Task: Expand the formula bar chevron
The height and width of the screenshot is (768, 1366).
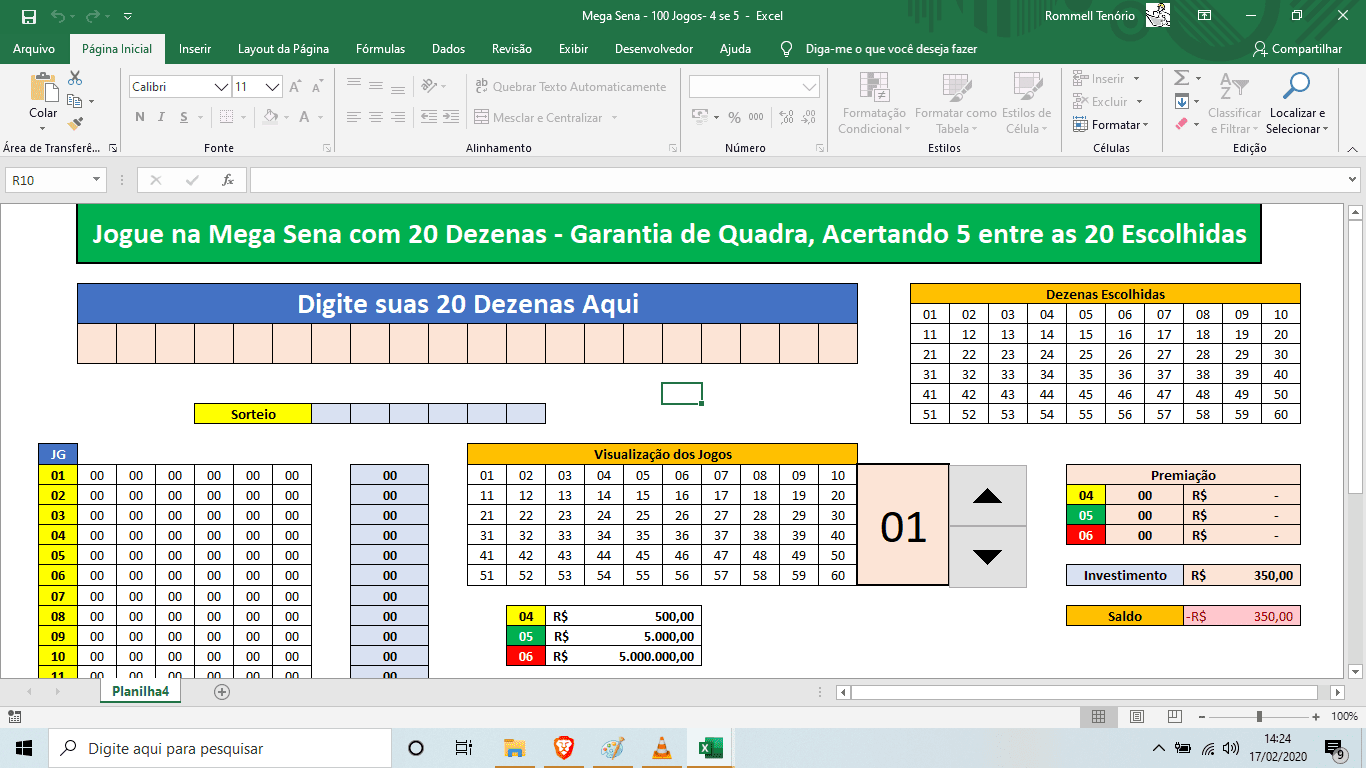Action: [x=1352, y=180]
